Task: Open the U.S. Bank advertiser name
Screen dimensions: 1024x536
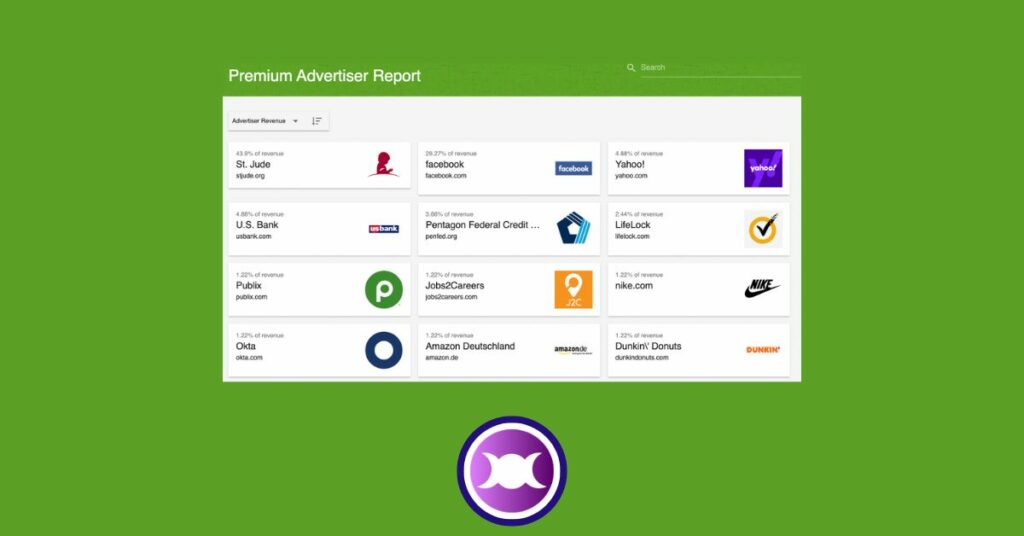Action: 257,225
